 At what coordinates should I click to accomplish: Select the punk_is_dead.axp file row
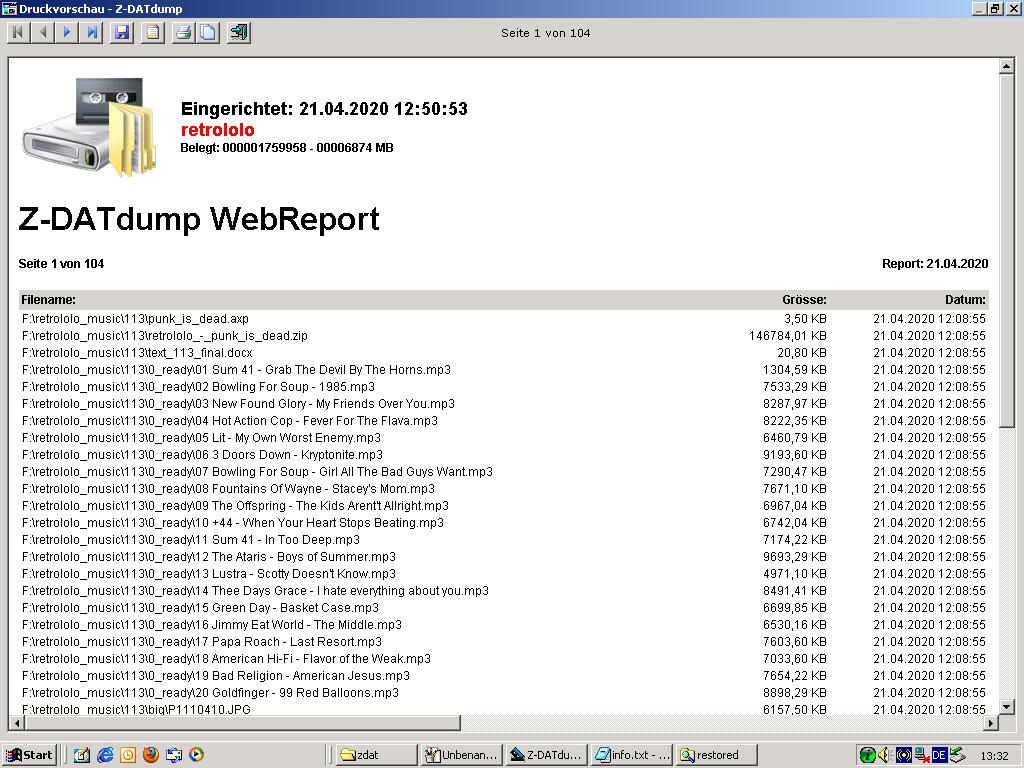coord(504,319)
